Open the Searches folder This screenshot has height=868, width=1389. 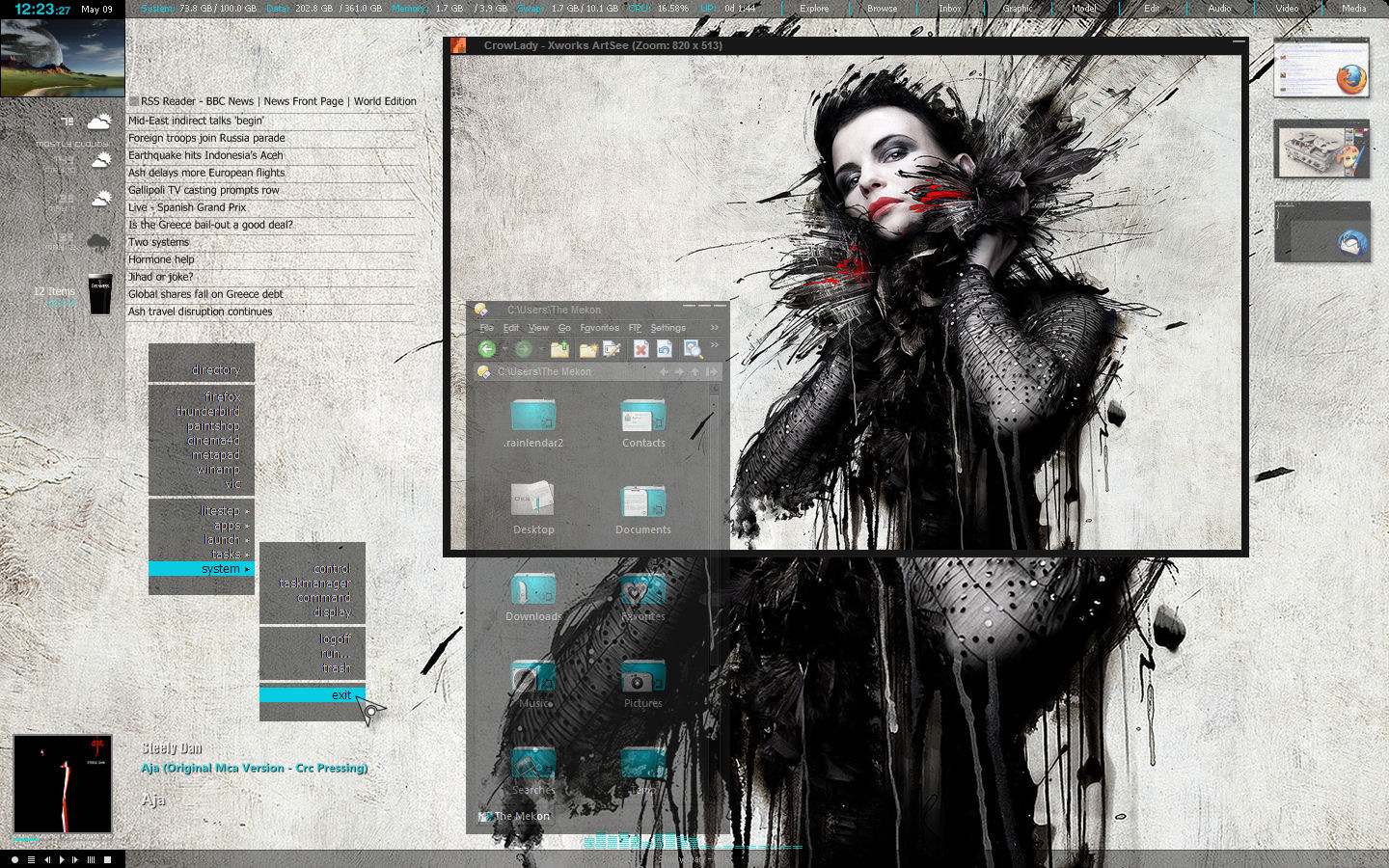533,769
